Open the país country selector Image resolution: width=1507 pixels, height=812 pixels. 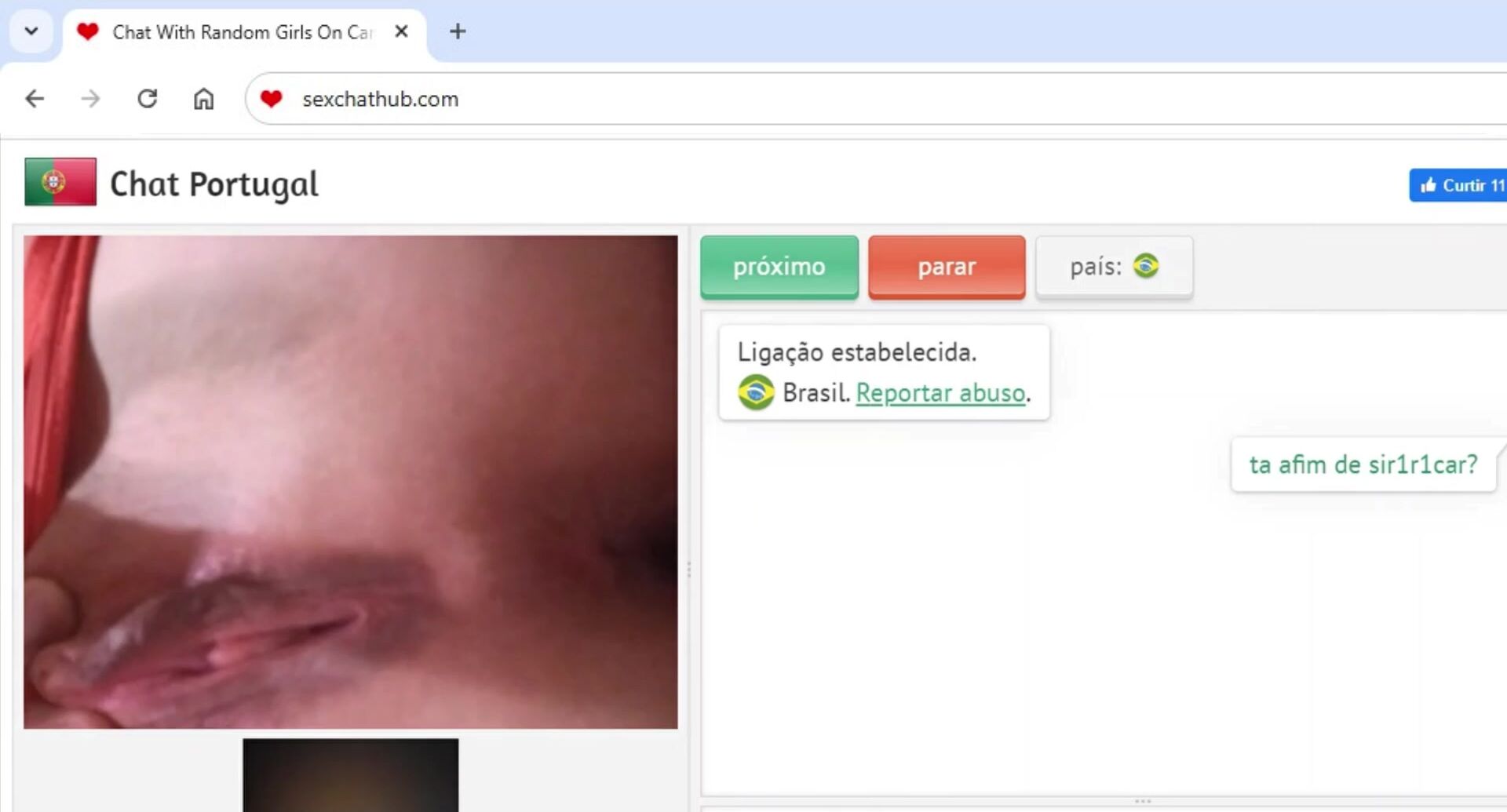(x=1114, y=267)
